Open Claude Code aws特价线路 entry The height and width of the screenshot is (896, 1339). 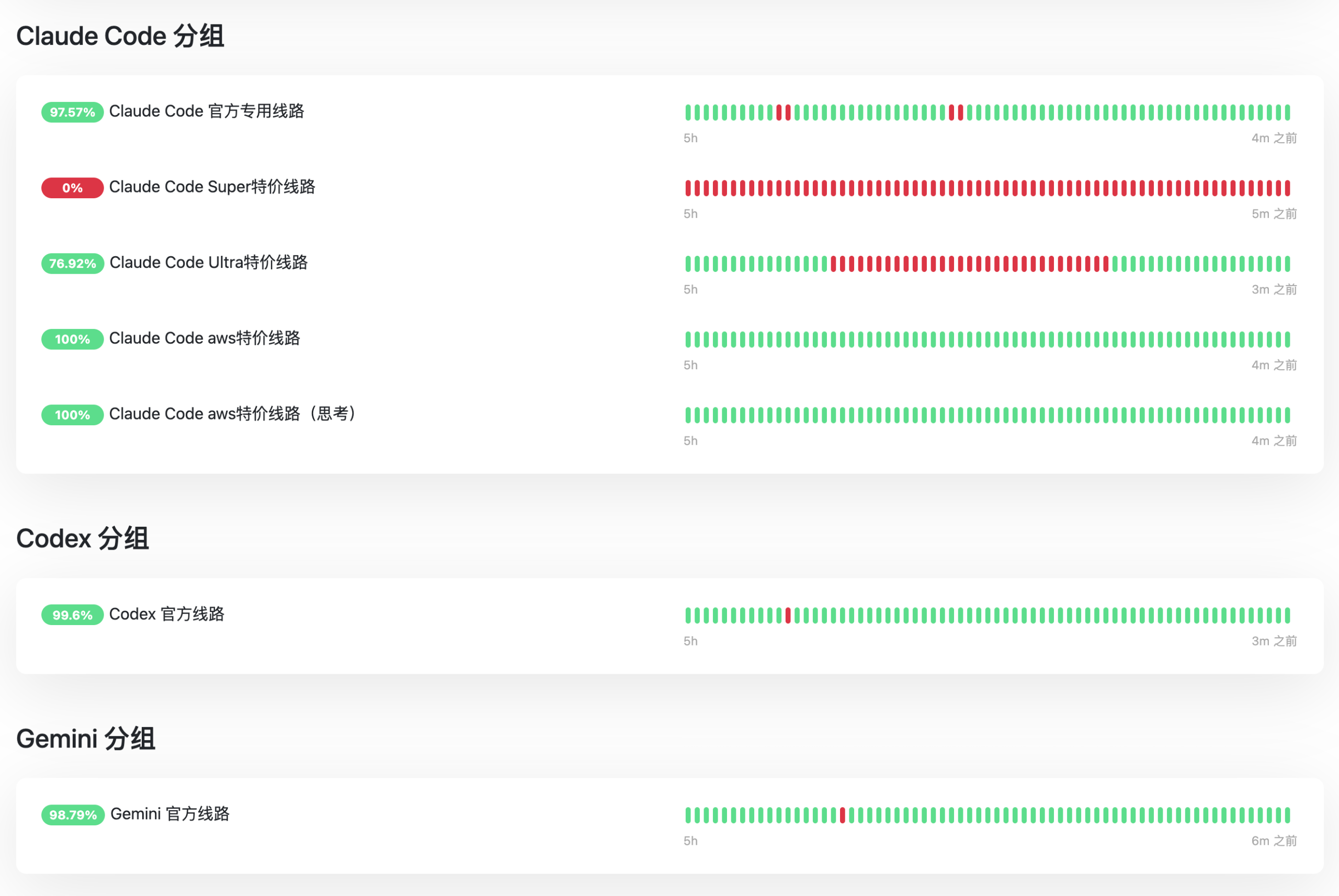pyautogui.click(x=205, y=338)
